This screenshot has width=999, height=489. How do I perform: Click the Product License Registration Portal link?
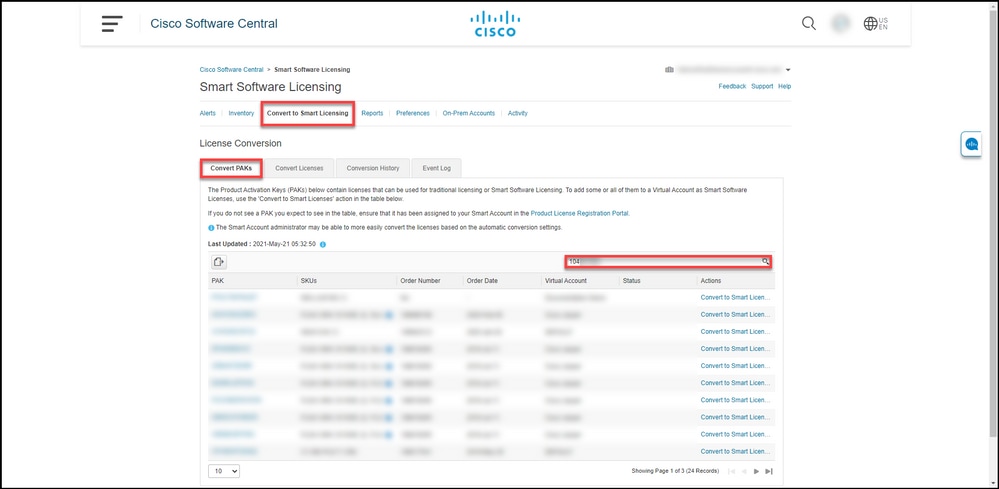pyautogui.click(x=580, y=213)
